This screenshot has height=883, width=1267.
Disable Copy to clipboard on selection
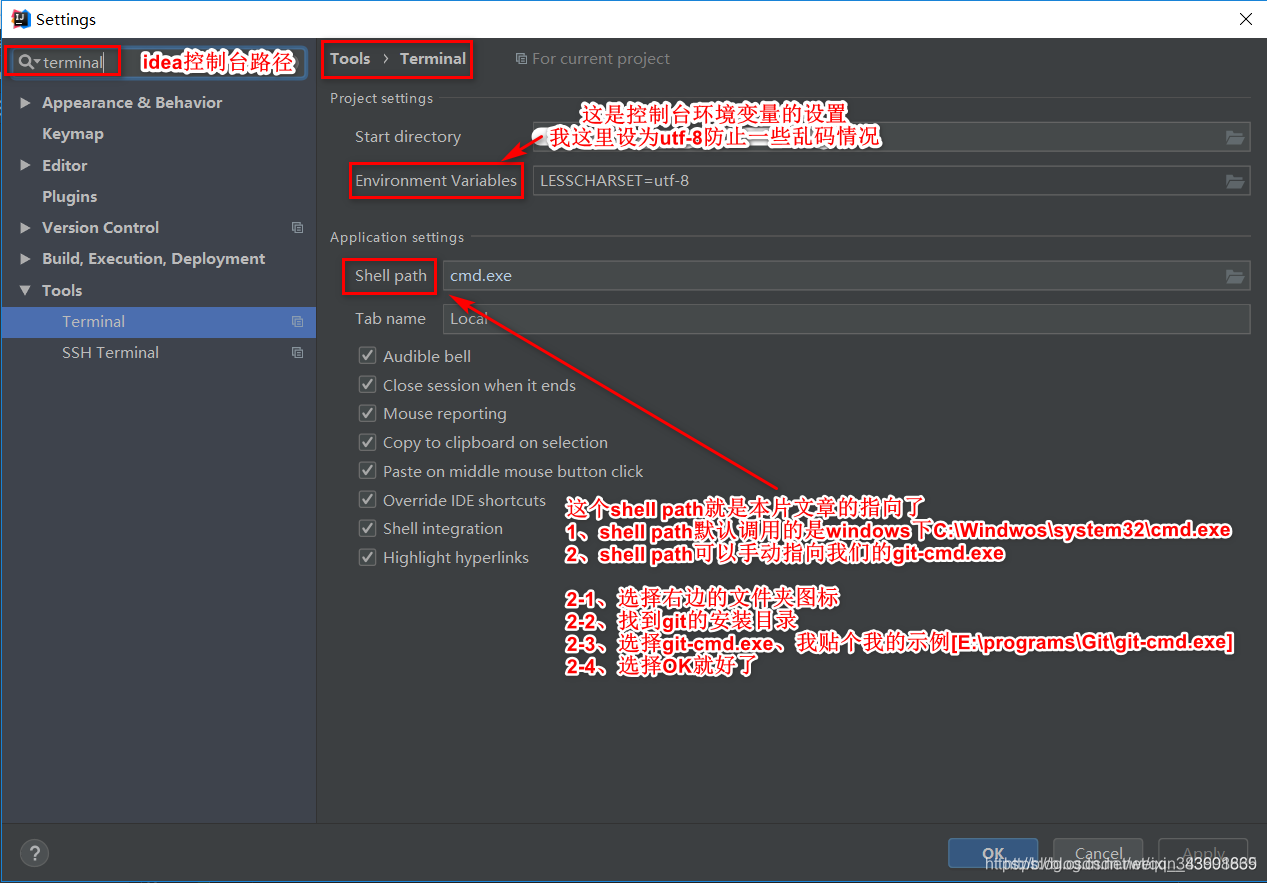(x=367, y=442)
